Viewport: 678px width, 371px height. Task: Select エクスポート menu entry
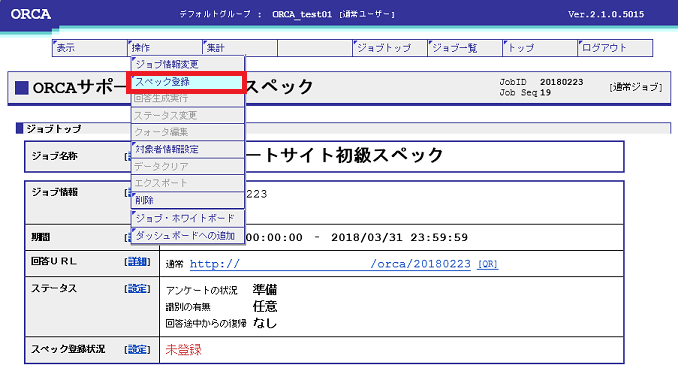188,183
